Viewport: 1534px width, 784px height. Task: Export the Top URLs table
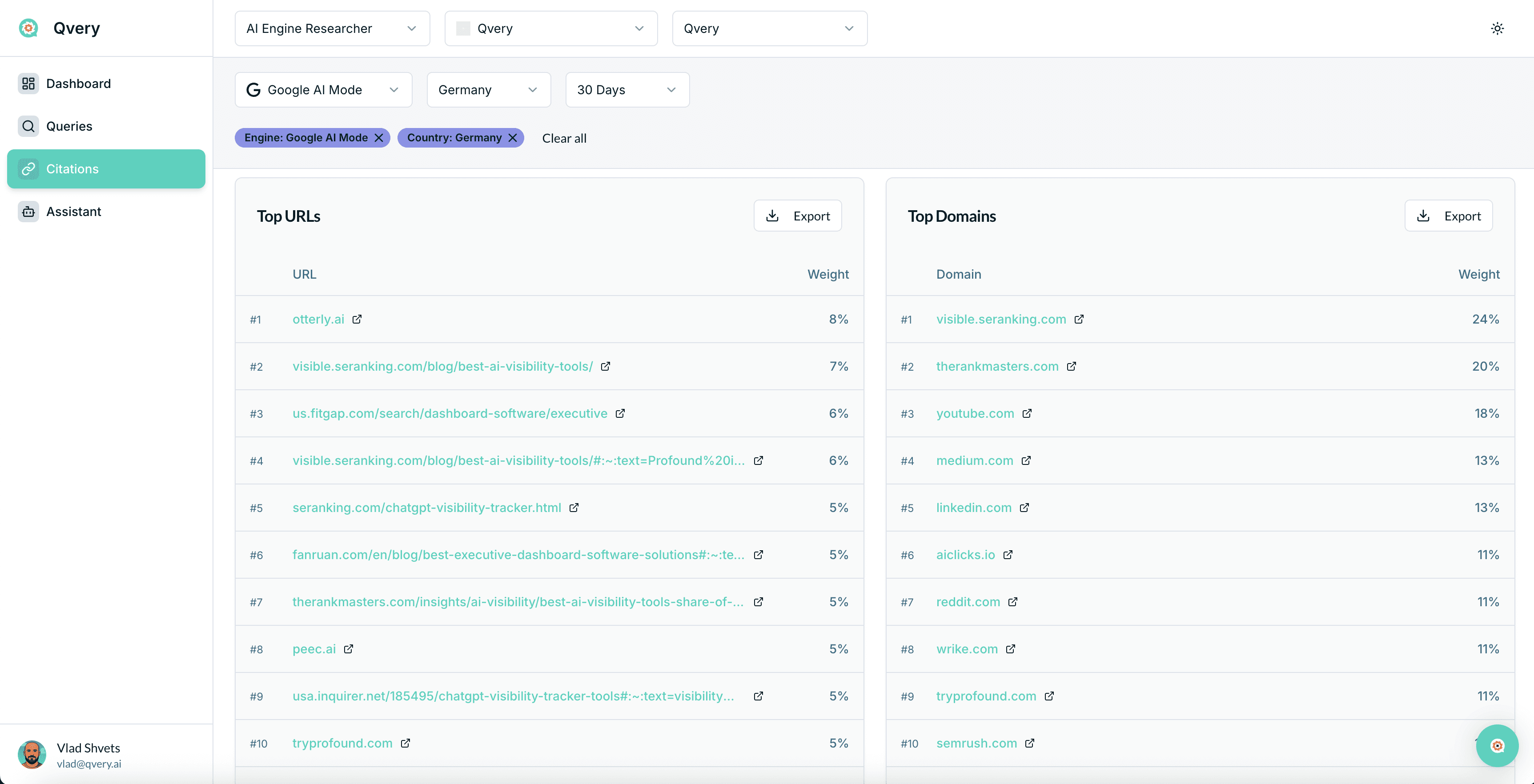[797, 216]
